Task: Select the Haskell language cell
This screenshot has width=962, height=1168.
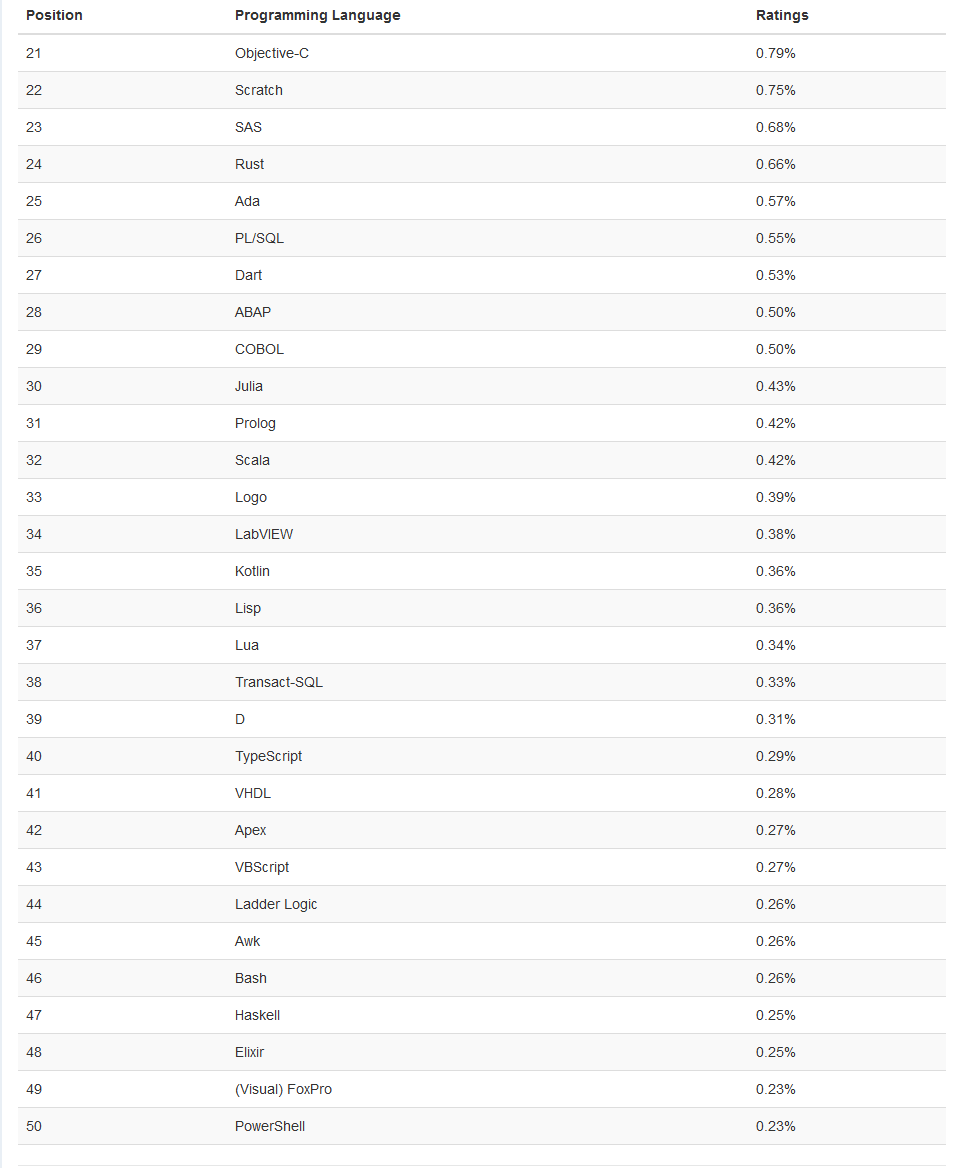Action: [257, 1015]
